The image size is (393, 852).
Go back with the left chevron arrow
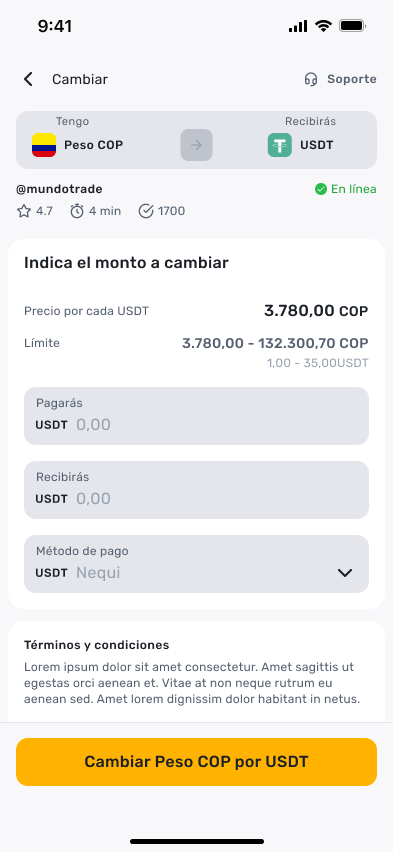[x=28, y=79]
